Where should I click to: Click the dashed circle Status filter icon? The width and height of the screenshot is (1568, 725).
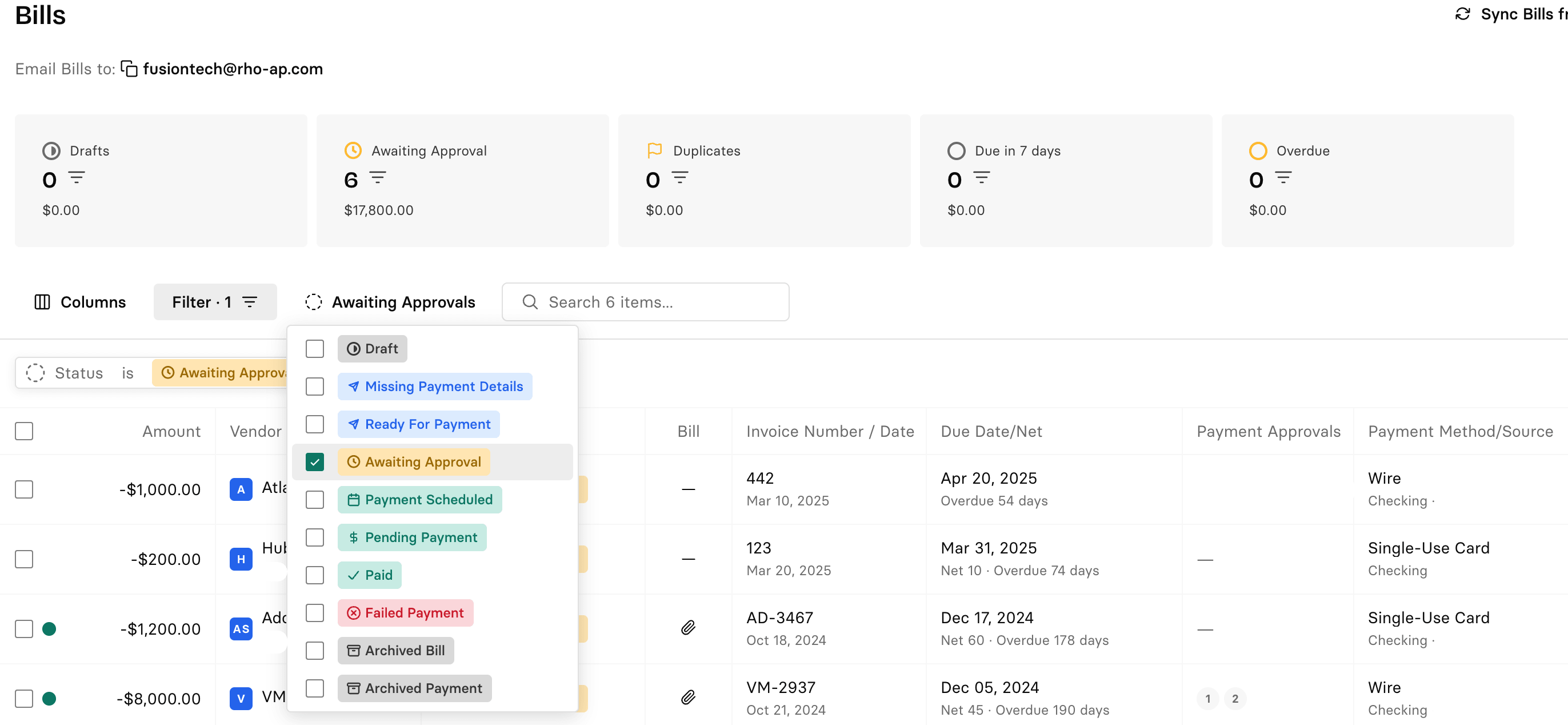point(35,373)
